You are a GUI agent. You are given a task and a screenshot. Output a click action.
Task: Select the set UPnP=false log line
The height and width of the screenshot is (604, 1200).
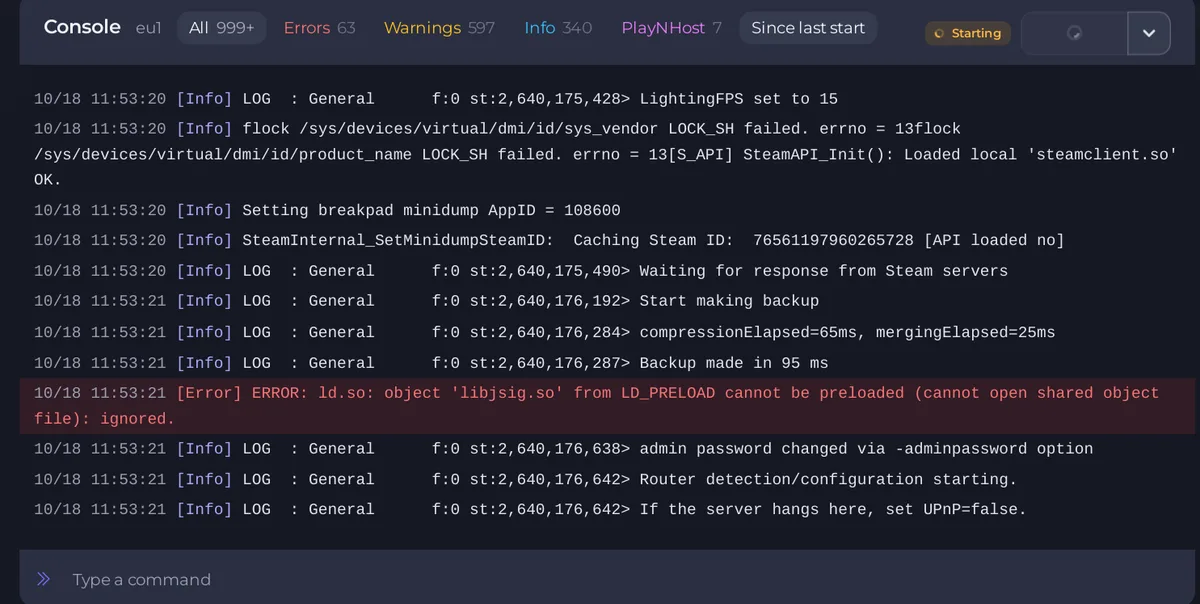pos(531,510)
